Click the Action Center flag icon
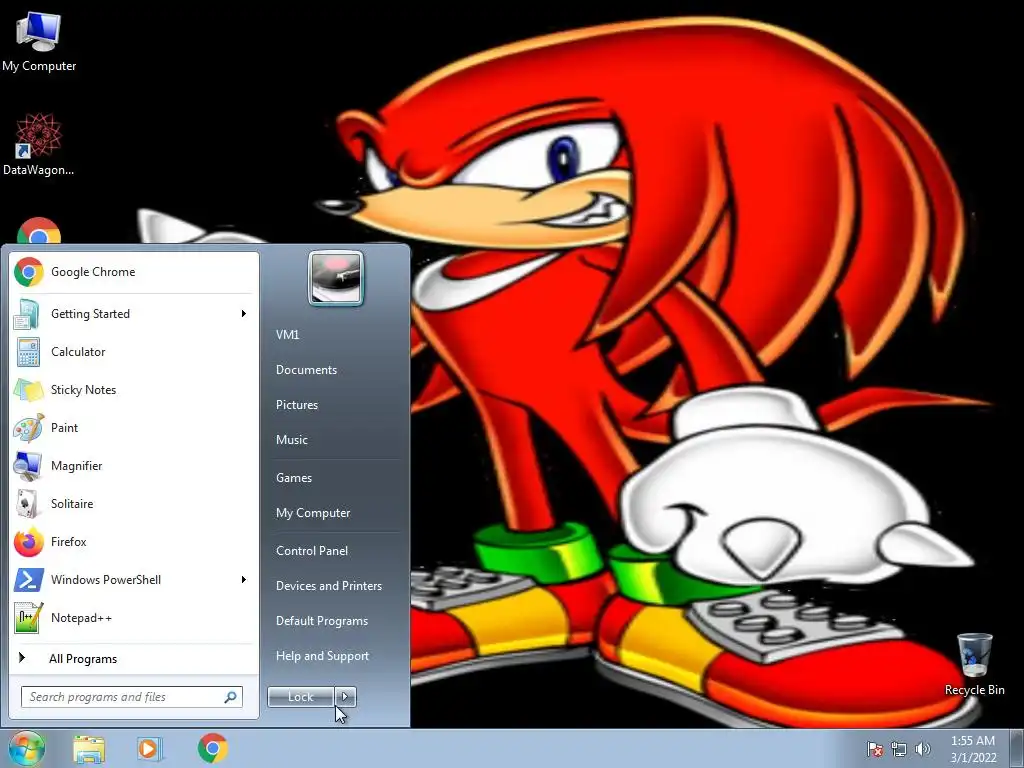The width and height of the screenshot is (1024, 768). pos(874,749)
